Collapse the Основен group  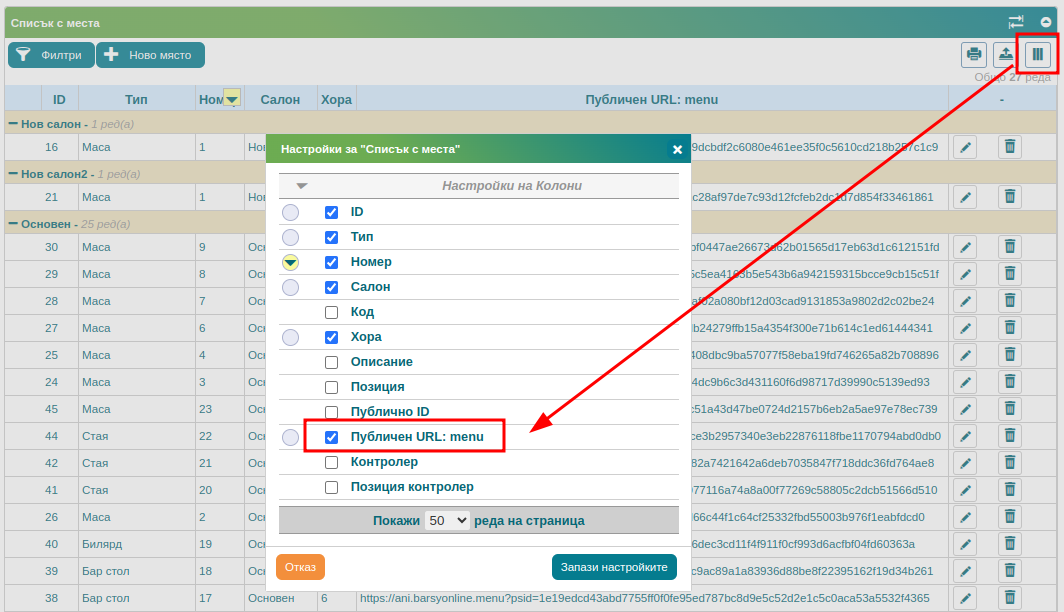pyautogui.click(x=13, y=223)
